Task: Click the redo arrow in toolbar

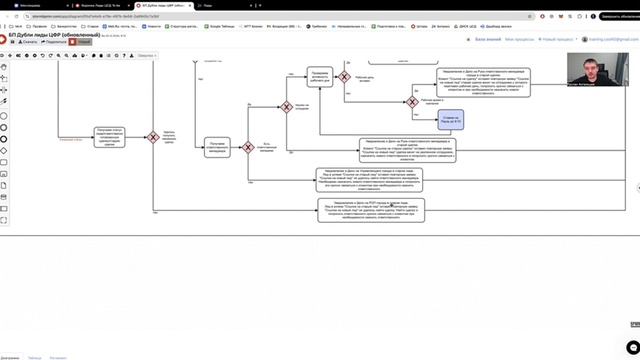Action: point(51,56)
